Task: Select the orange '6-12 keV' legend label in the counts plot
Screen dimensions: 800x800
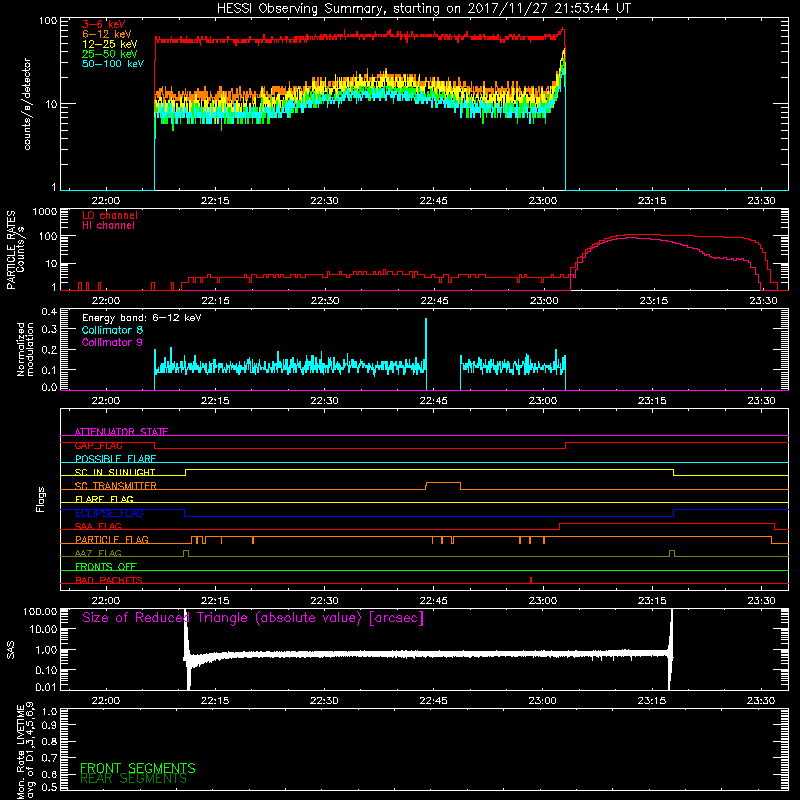Action: point(107,34)
